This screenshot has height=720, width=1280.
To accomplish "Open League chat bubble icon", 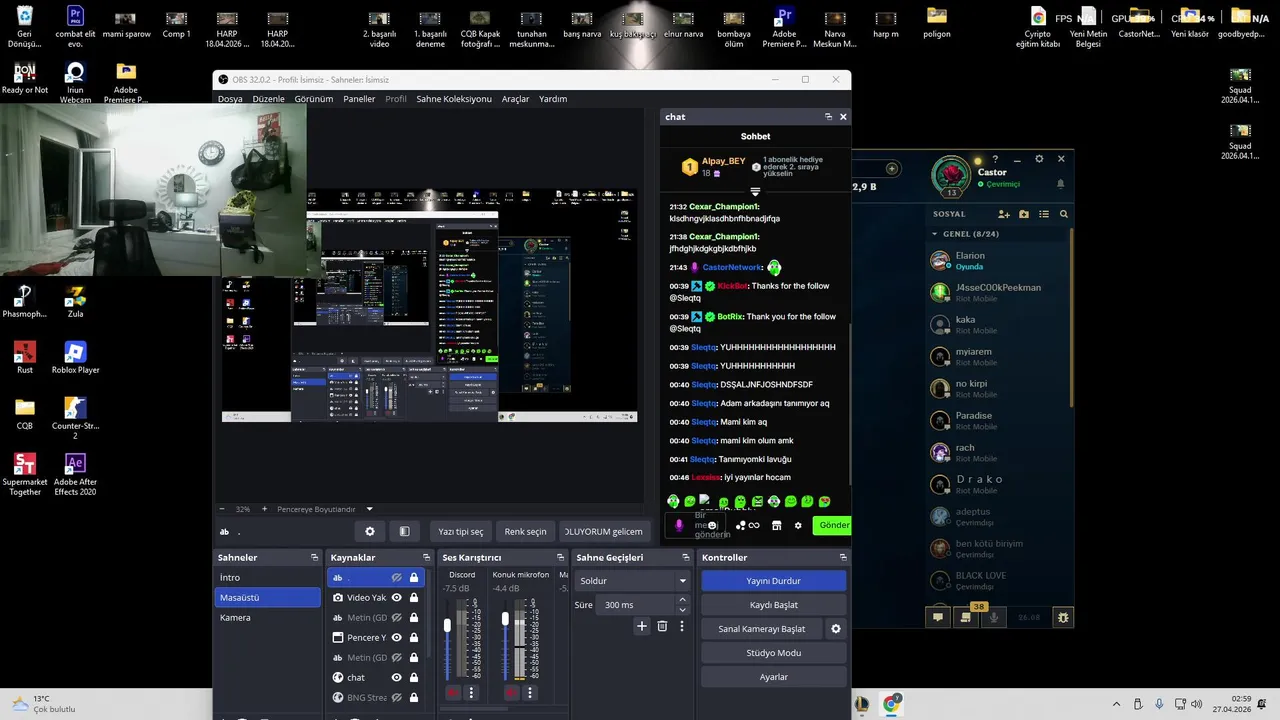I will coord(938,618).
